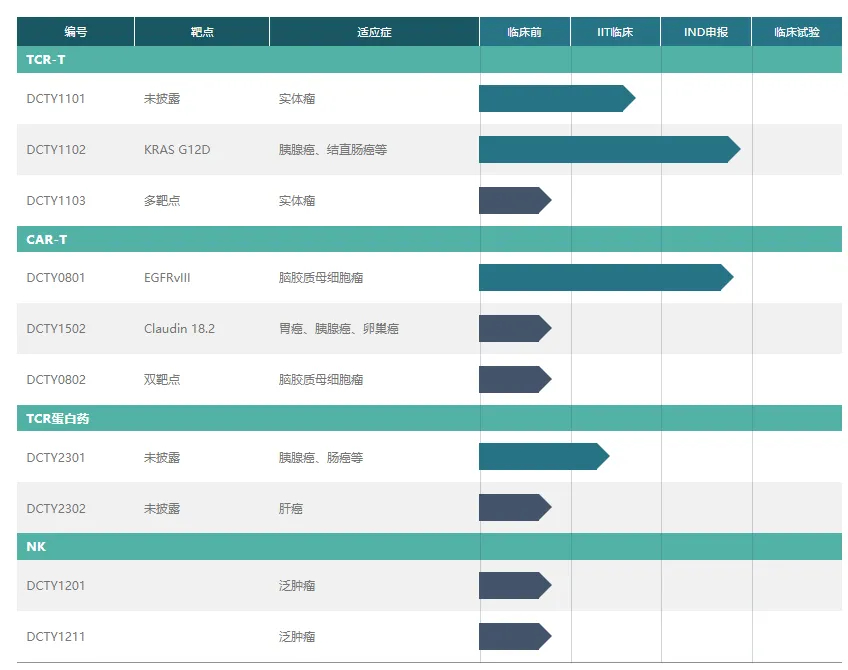848x670 pixels.
Task: Click the 临床试验 stage header
Action: [x=795, y=31]
